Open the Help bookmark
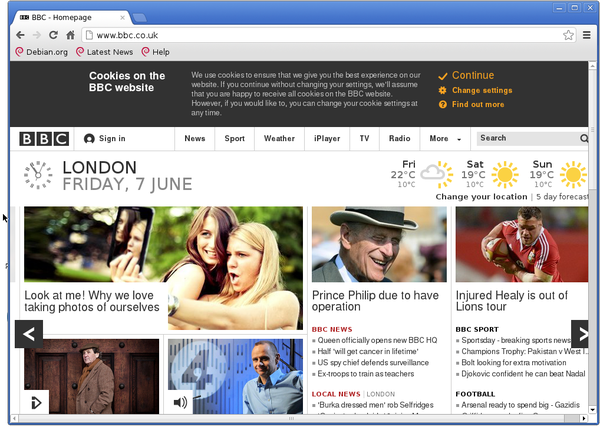This screenshot has height=427, width=600. click(x=155, y=52)
